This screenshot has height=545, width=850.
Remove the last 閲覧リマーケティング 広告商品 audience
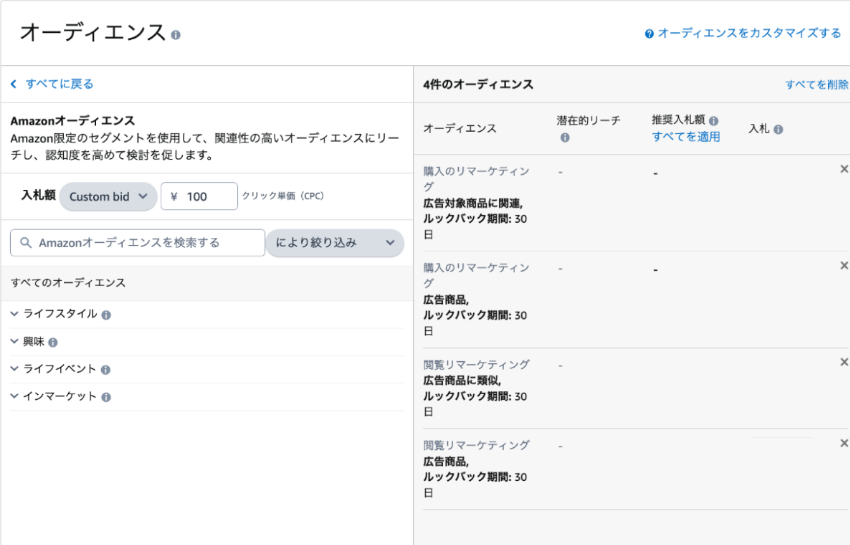click(843, 443)
